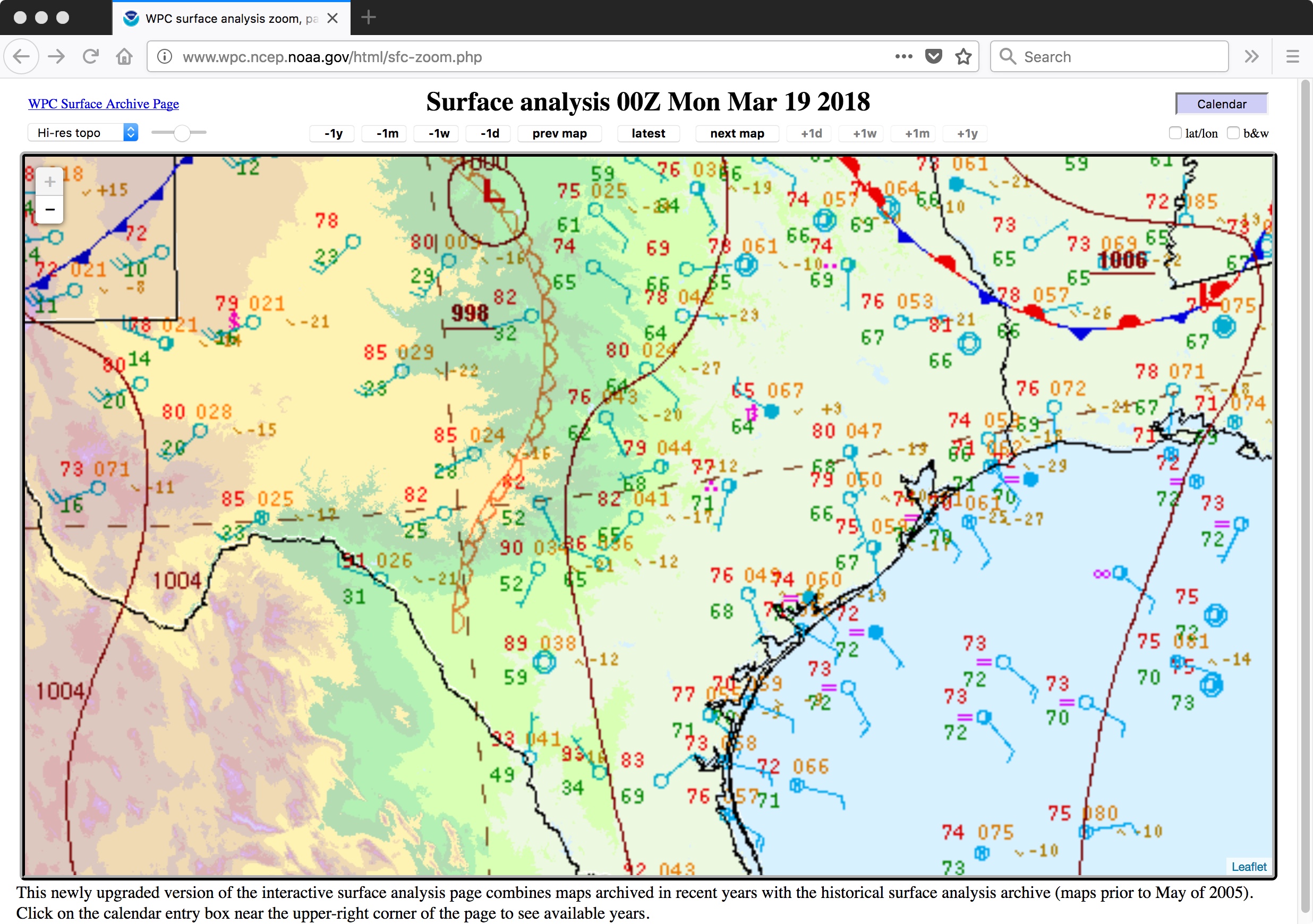This screenshot has height=924, width=1313.
Task: Open the page actions ellipsis menu
Action: pos(903,57)
